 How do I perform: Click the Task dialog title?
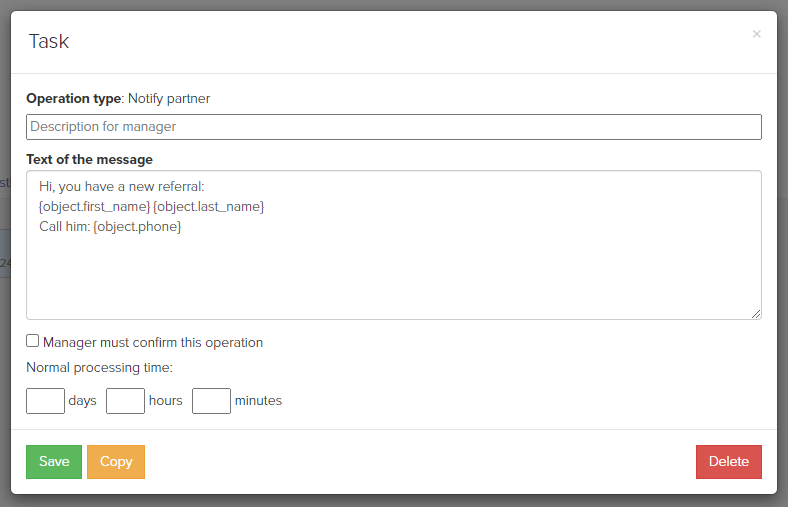point(49,41)
